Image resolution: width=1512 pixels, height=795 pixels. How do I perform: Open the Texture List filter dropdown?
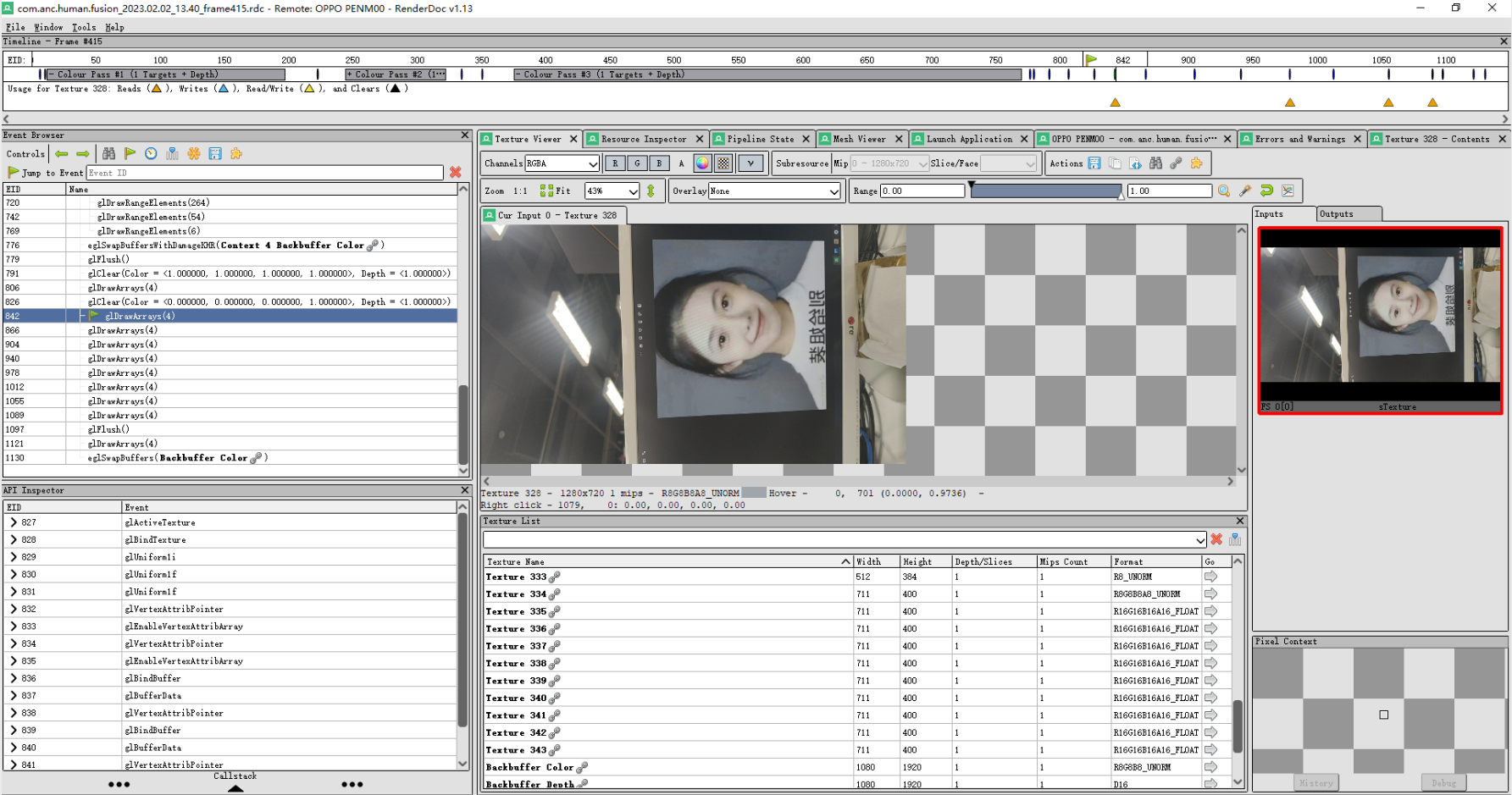[845, 539]
